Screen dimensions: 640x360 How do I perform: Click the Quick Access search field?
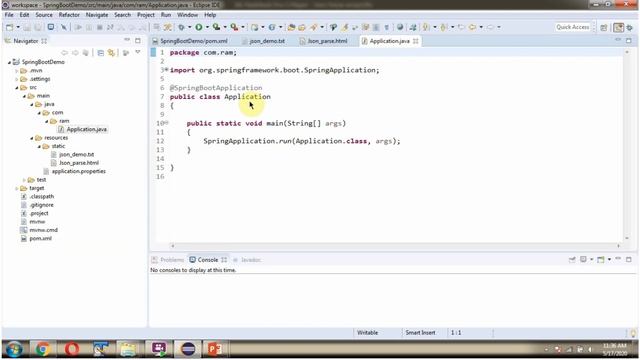(573, 27)
